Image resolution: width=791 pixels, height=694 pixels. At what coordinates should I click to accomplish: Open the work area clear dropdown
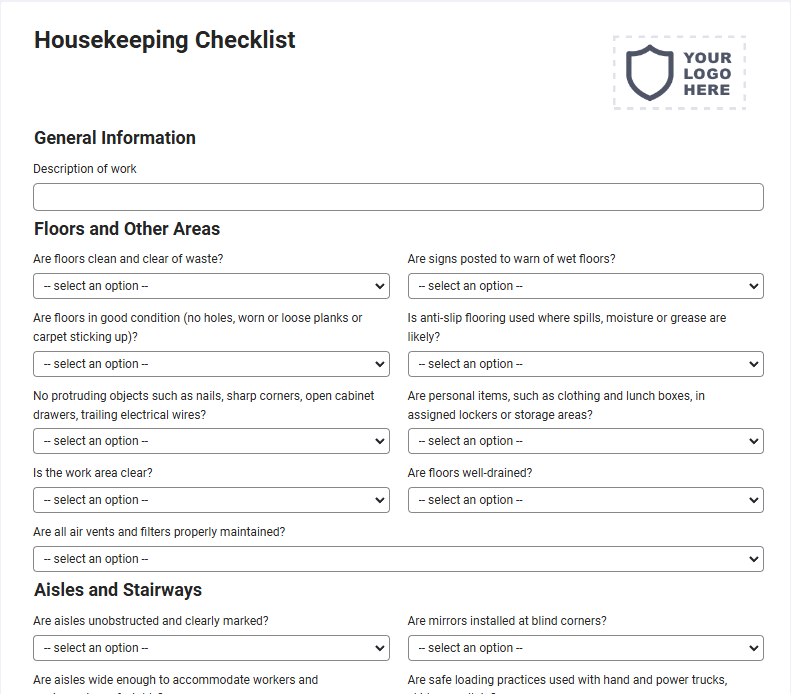pos(211,500)
